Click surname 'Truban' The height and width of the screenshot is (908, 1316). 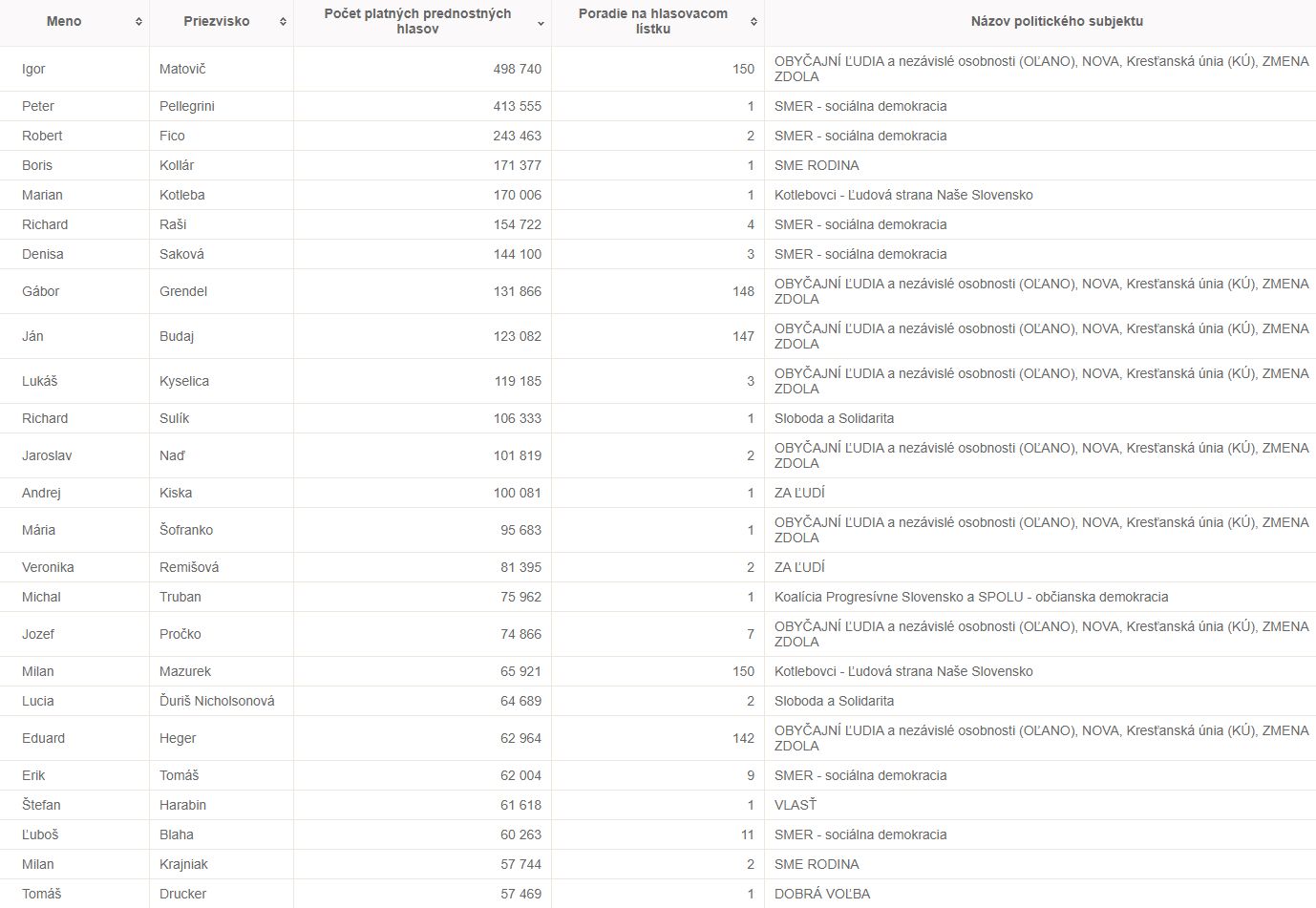coord(180,597)
